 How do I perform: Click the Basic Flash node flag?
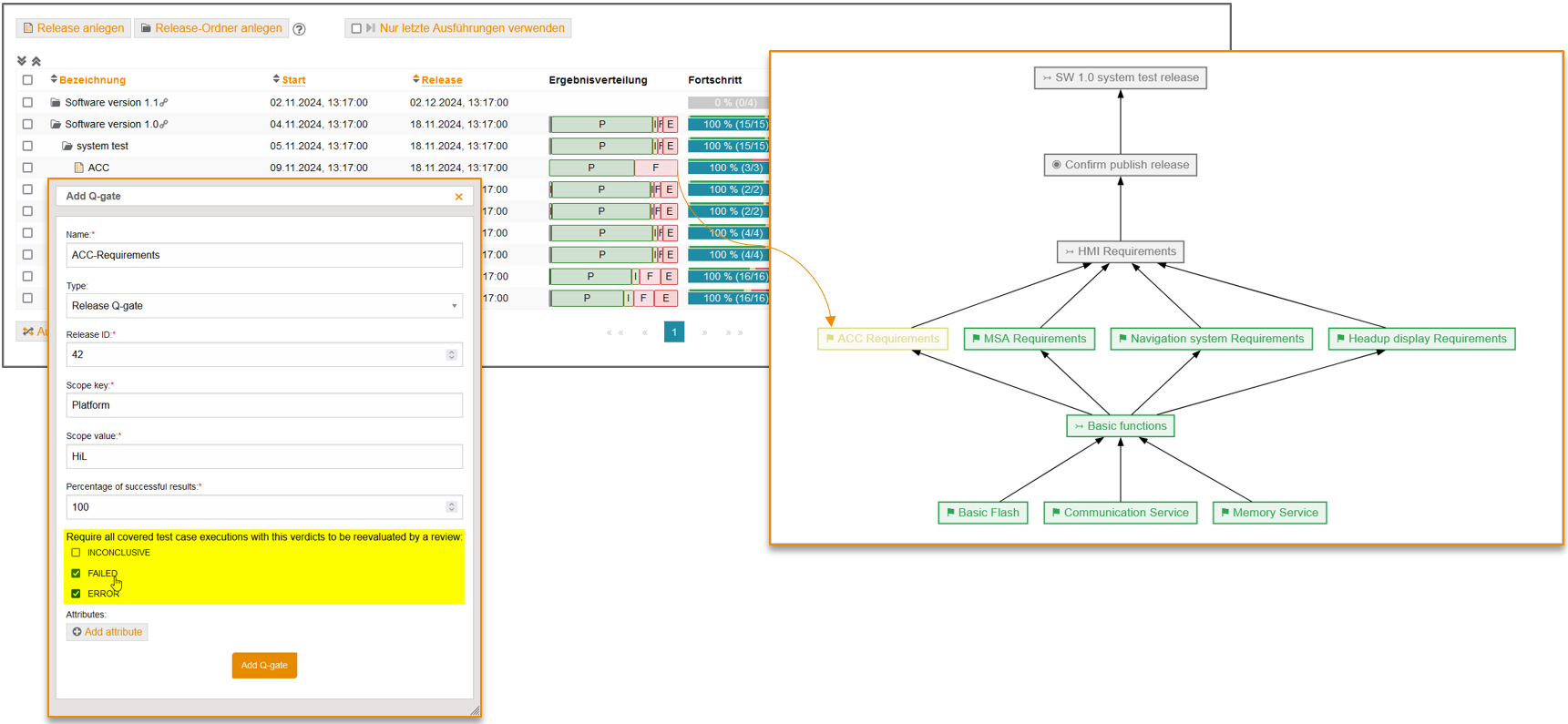[950, 513]
